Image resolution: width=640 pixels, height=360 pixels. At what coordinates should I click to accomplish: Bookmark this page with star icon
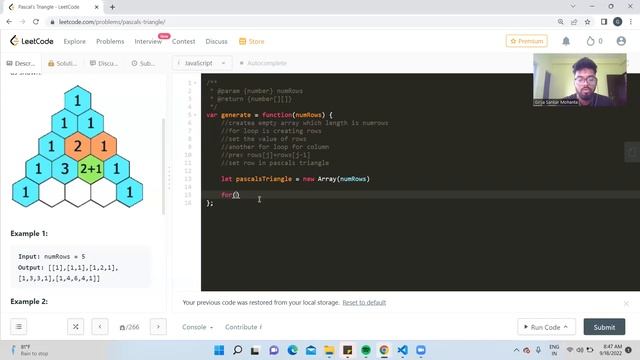click(587, 22)
